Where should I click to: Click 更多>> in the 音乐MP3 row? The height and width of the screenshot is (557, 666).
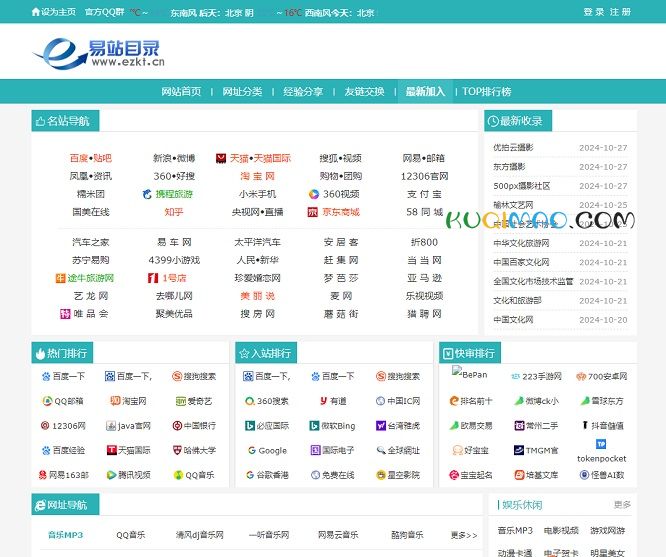[x=464, y=535]
